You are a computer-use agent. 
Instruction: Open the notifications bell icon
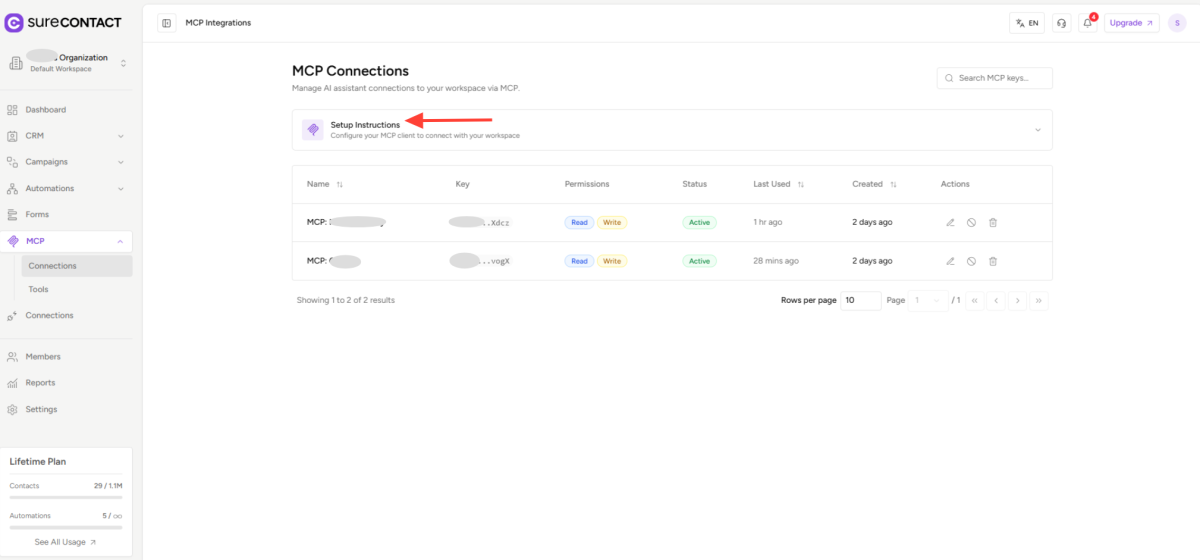1087,23
